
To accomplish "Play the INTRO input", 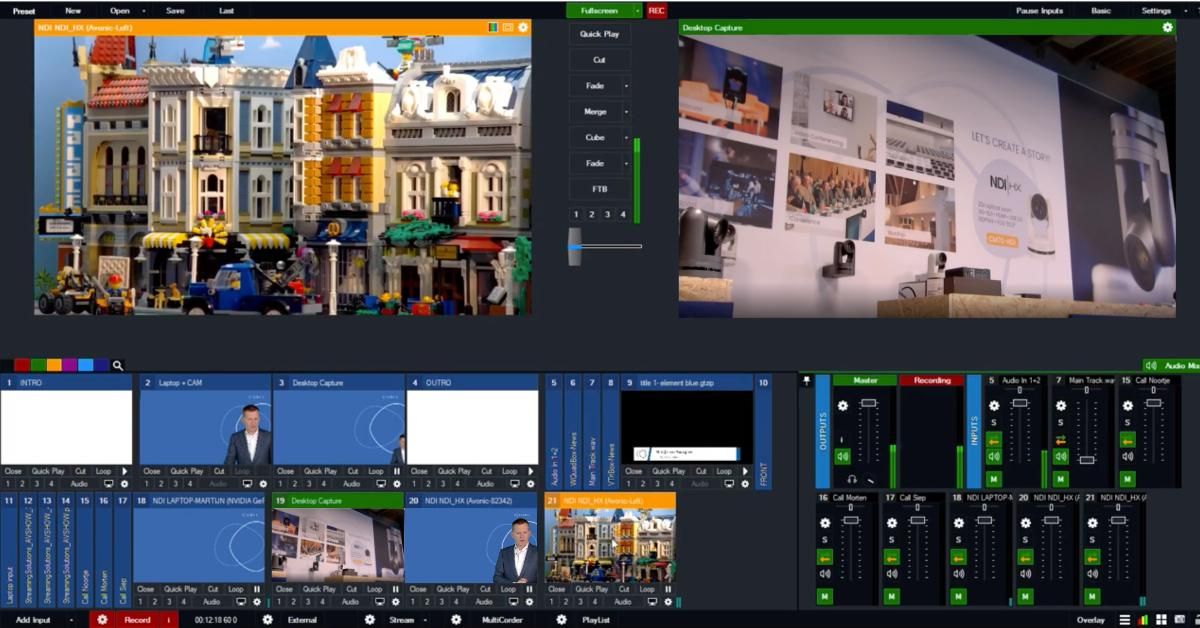I will pos(125,471).
